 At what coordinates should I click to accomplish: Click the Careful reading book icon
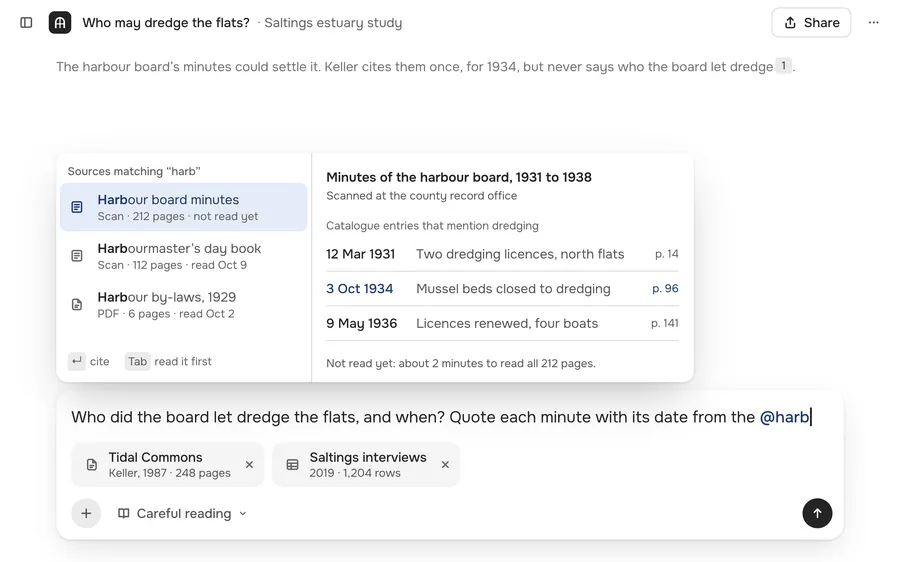pyautogui.click(x=123, y=513)
